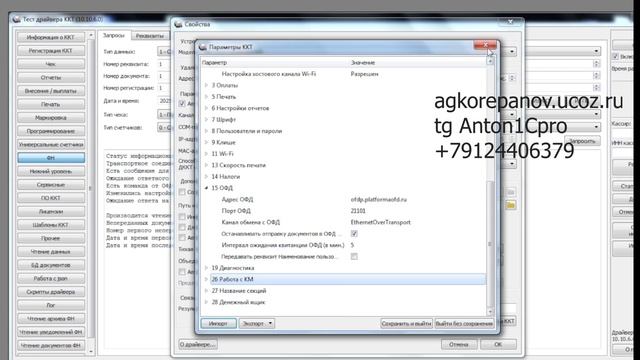Expand the 19 Диагностика section
640x360 pixels.
(207, 268)
